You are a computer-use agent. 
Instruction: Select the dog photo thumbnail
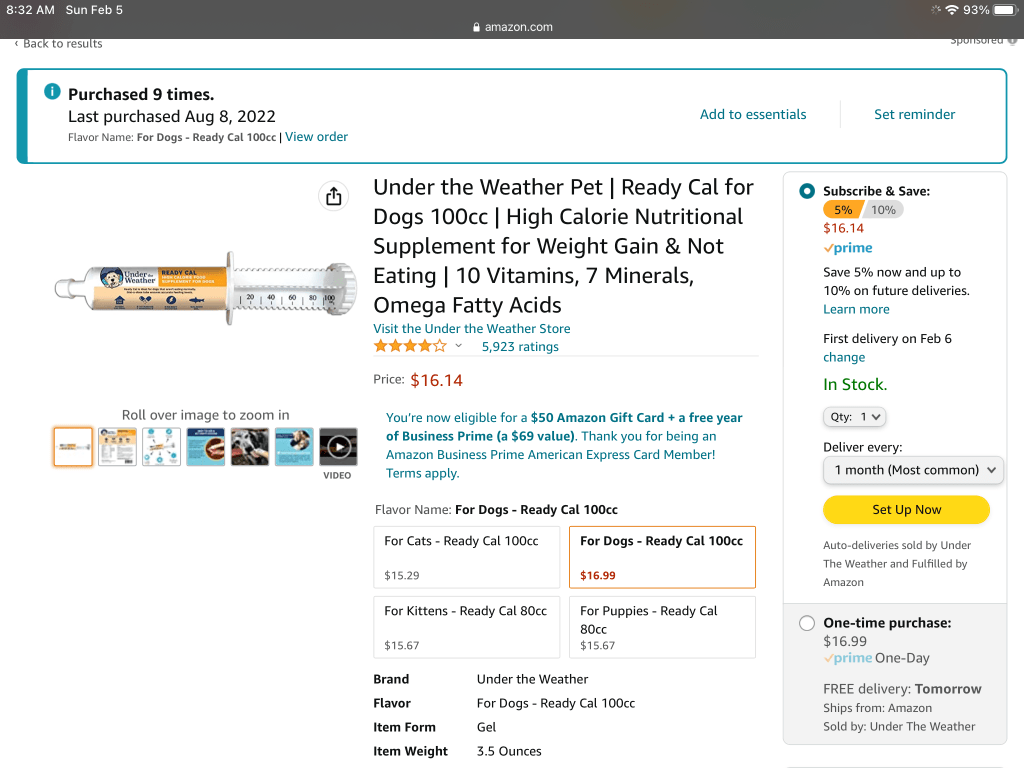(250, 447)
